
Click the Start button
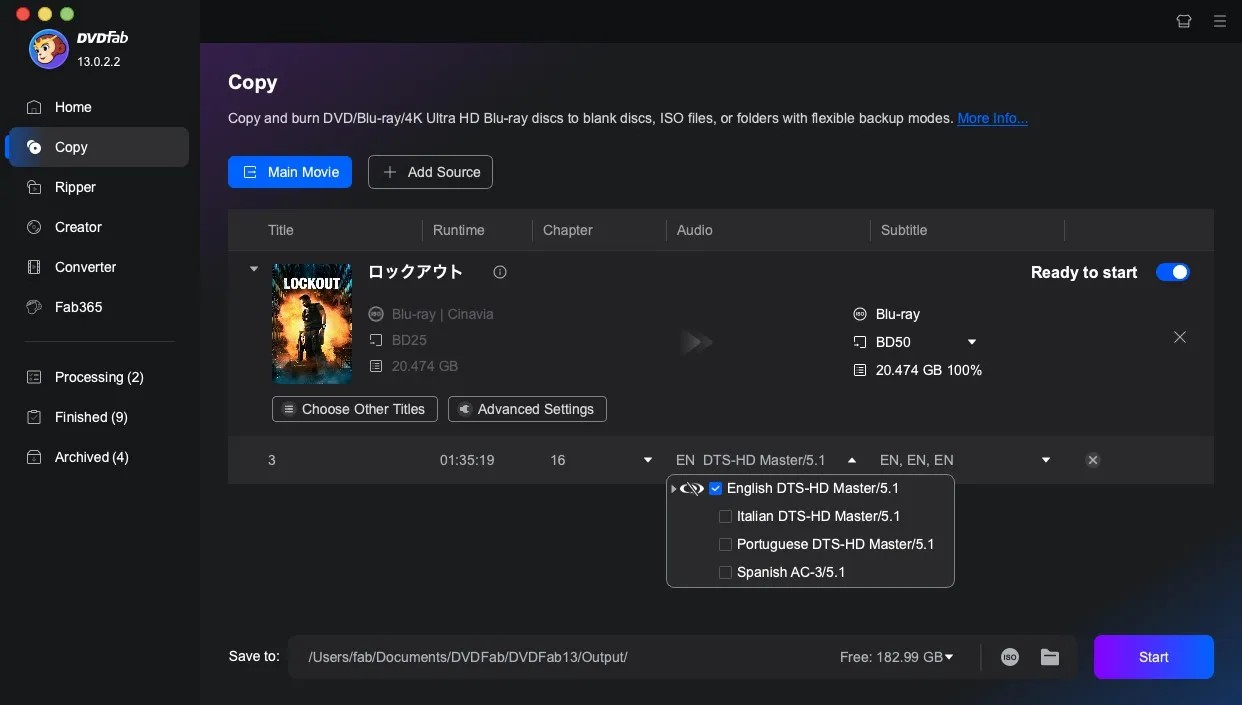coord(1153,657)
